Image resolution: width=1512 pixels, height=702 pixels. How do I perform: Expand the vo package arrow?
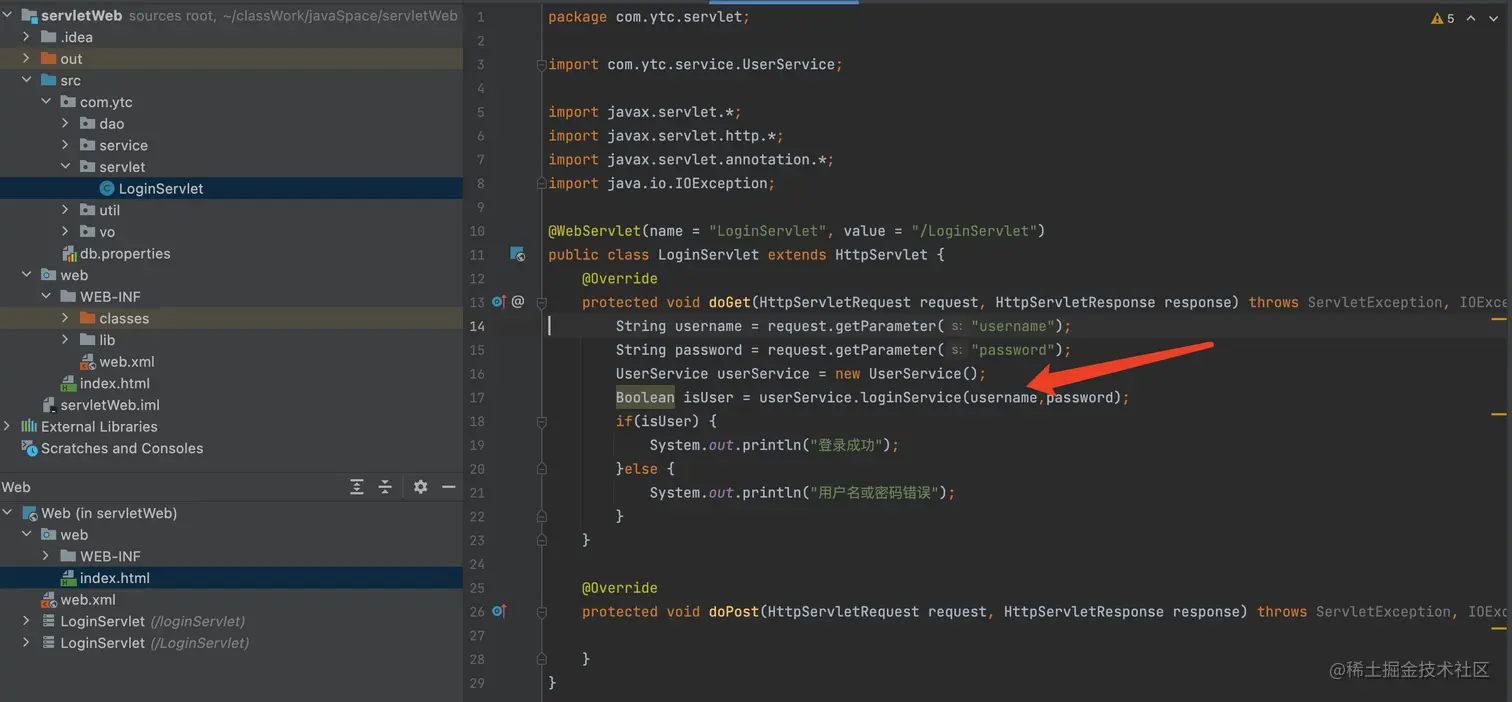tap(65, 232)
